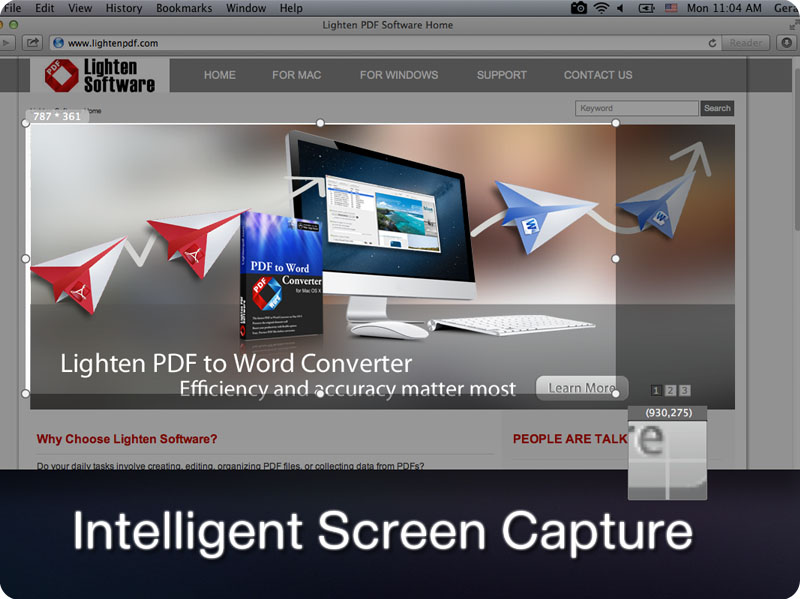Screen dimensions: 800x599
Task: Open the CONTACT US nav item
Action: (598, 75)
